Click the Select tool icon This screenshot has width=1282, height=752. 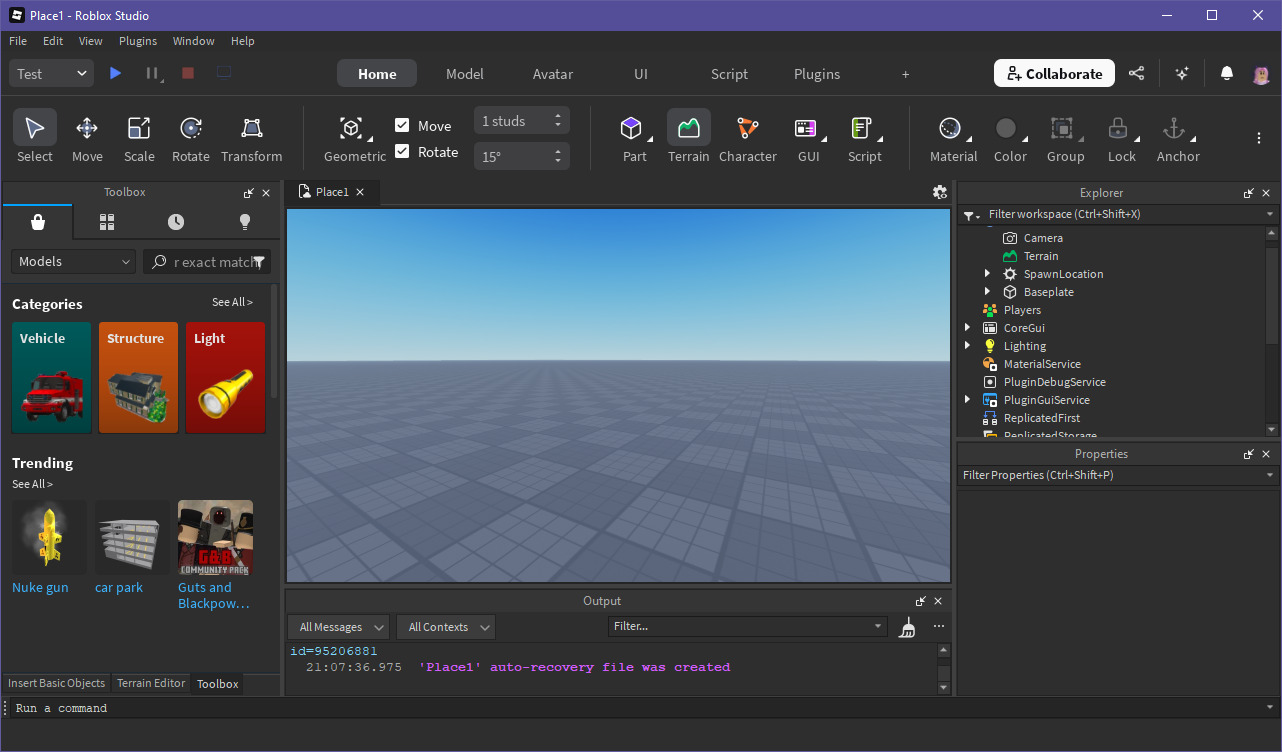coord(35,128)
